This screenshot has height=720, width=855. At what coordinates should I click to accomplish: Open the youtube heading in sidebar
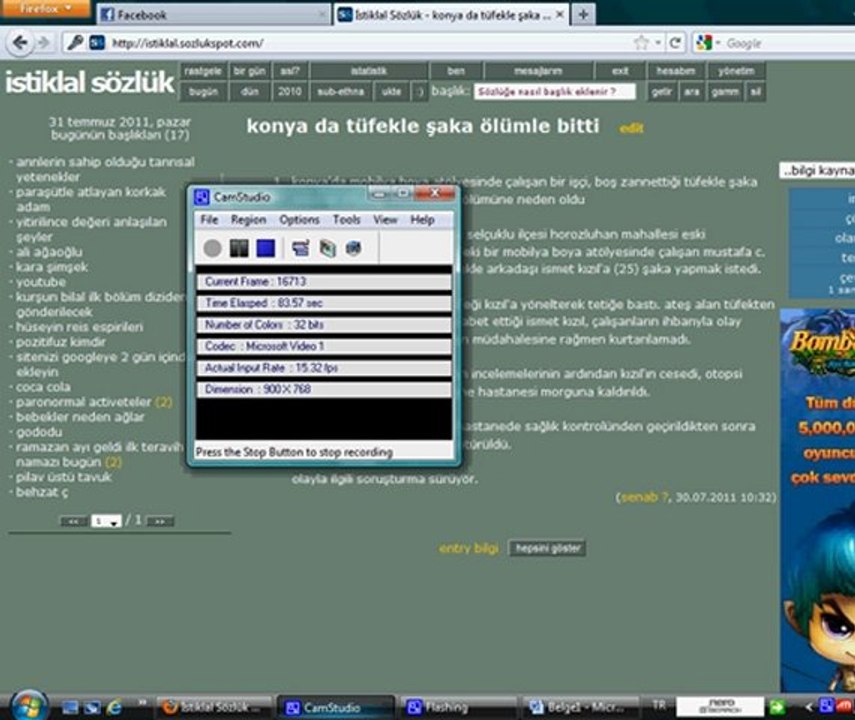pyautogui.click(x=41, y=282)
